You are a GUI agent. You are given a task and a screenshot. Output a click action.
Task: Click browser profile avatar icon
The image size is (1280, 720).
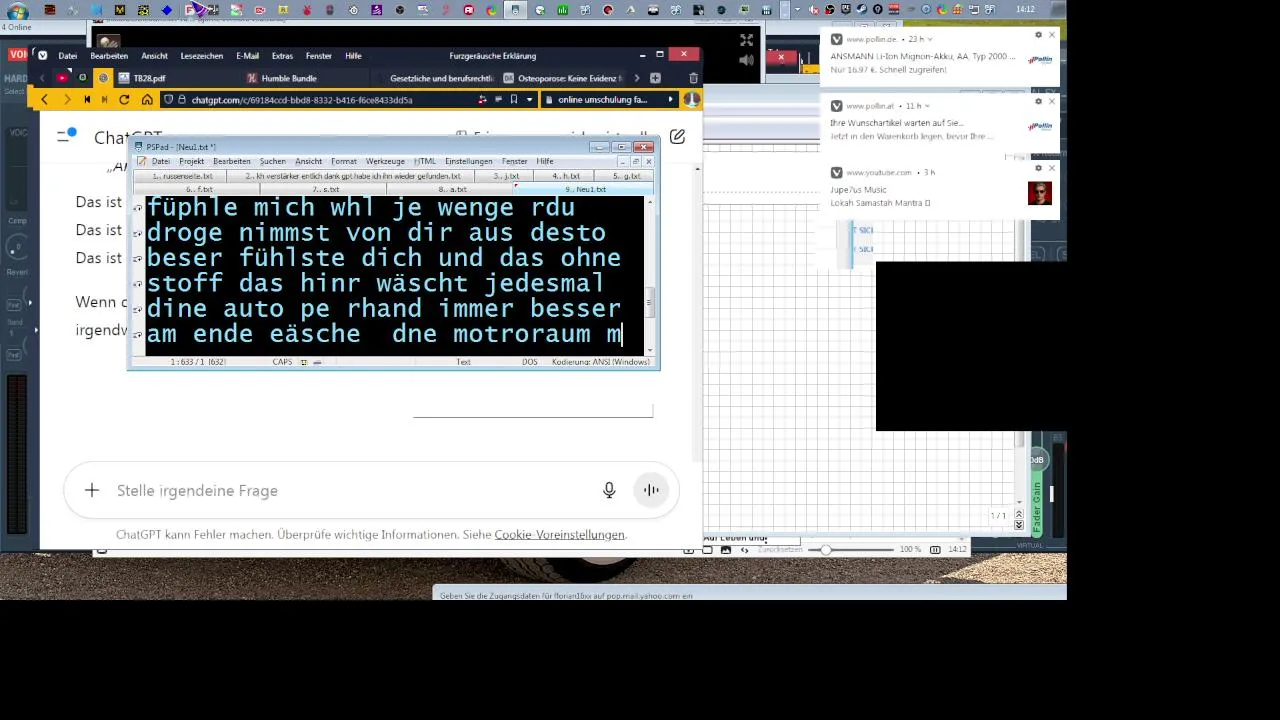click(x=691, y=100)
